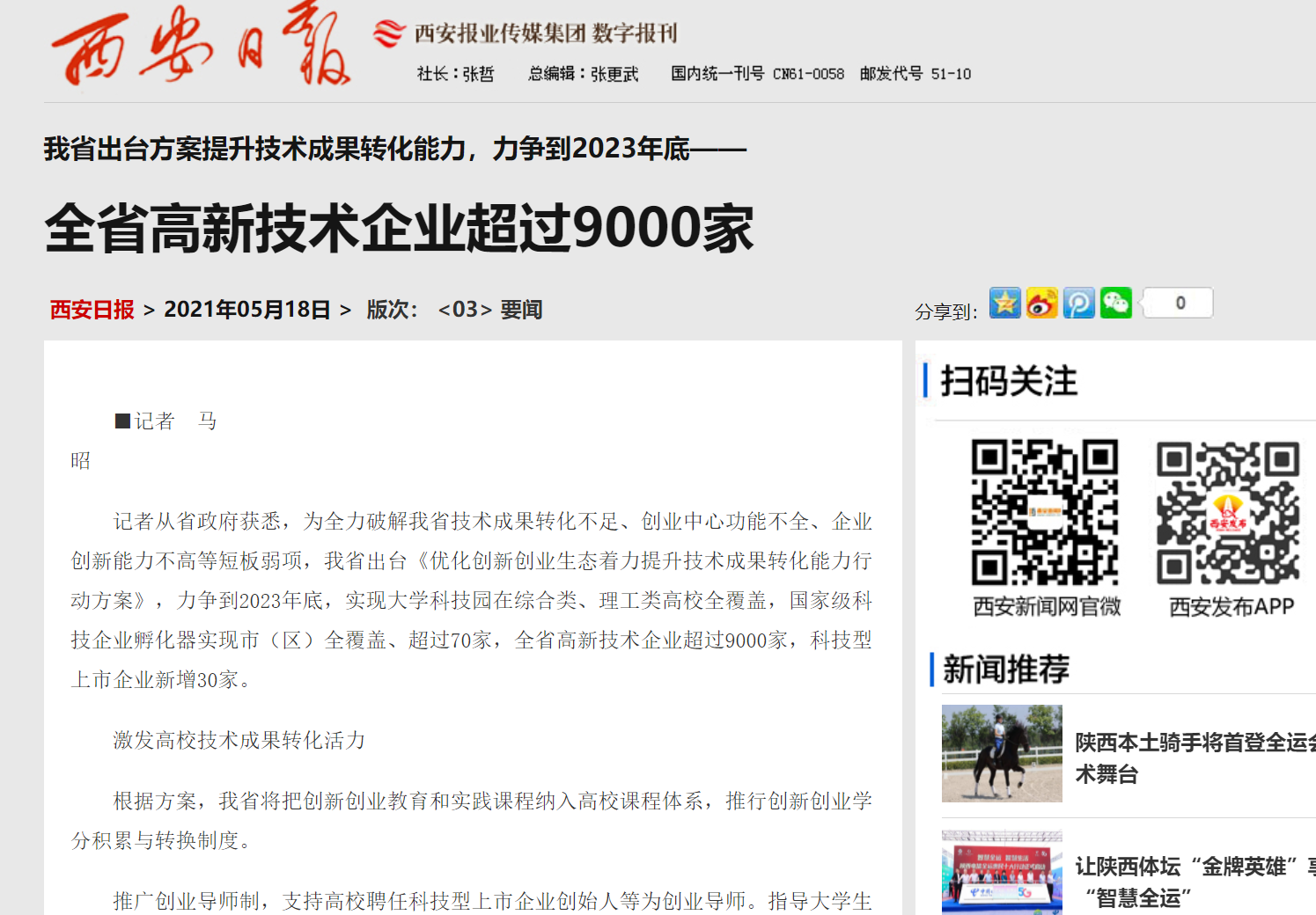
Task: Click the 社长:张哲 text
Action: coord(455,74)
